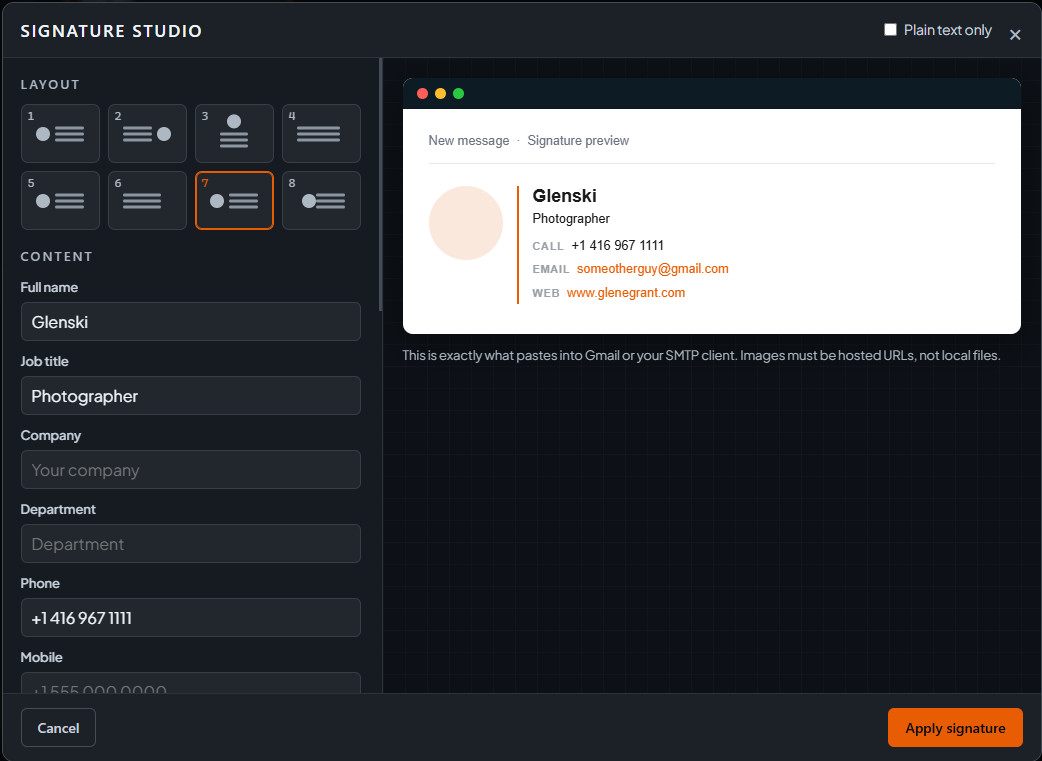Viewport: 1042px width, 761px height.
Task: Click the SIGNATURE STUDIO title
Action: pyautogui.click(x=111, y=31)
